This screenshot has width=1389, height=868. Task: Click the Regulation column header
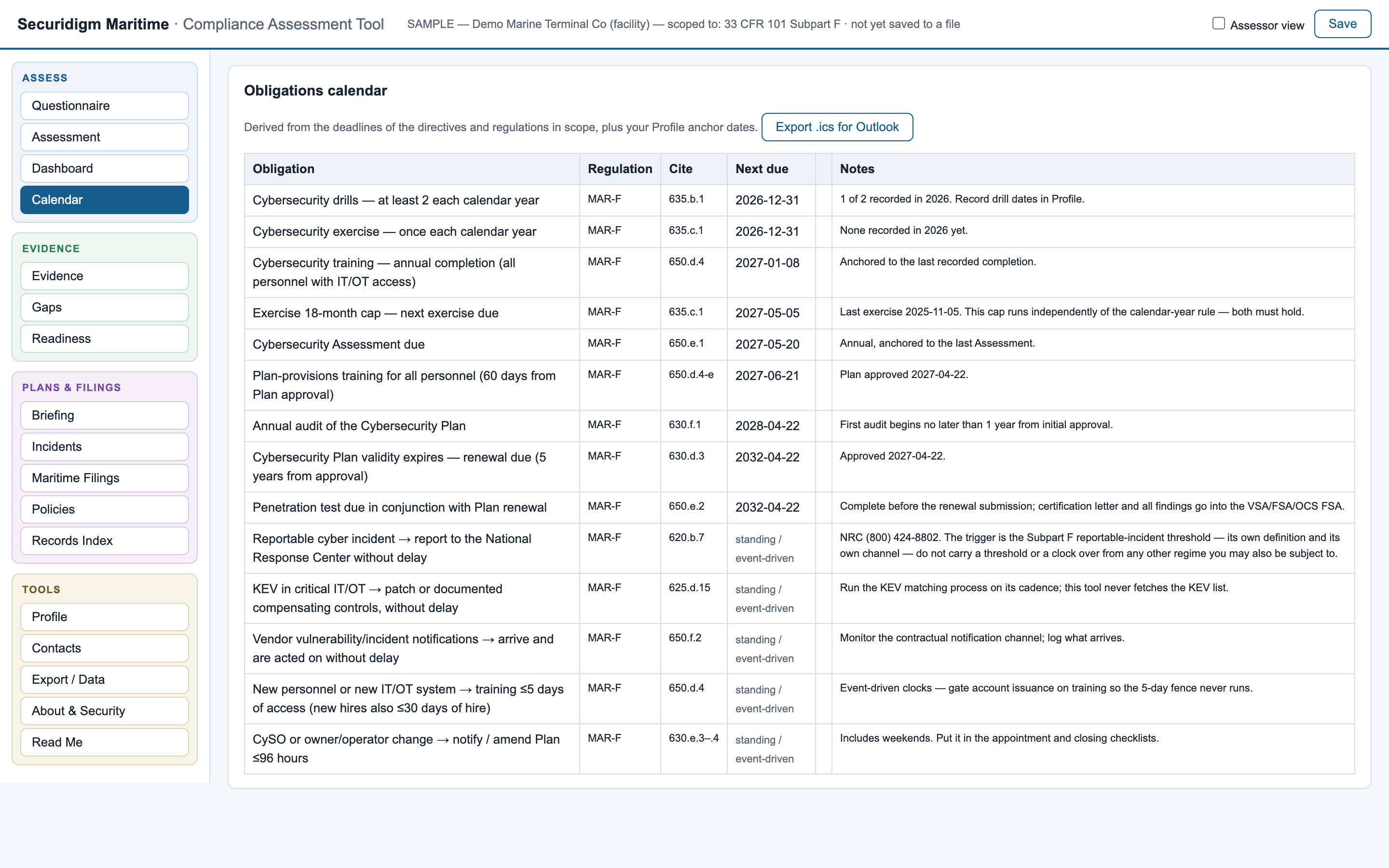point(620,169)
